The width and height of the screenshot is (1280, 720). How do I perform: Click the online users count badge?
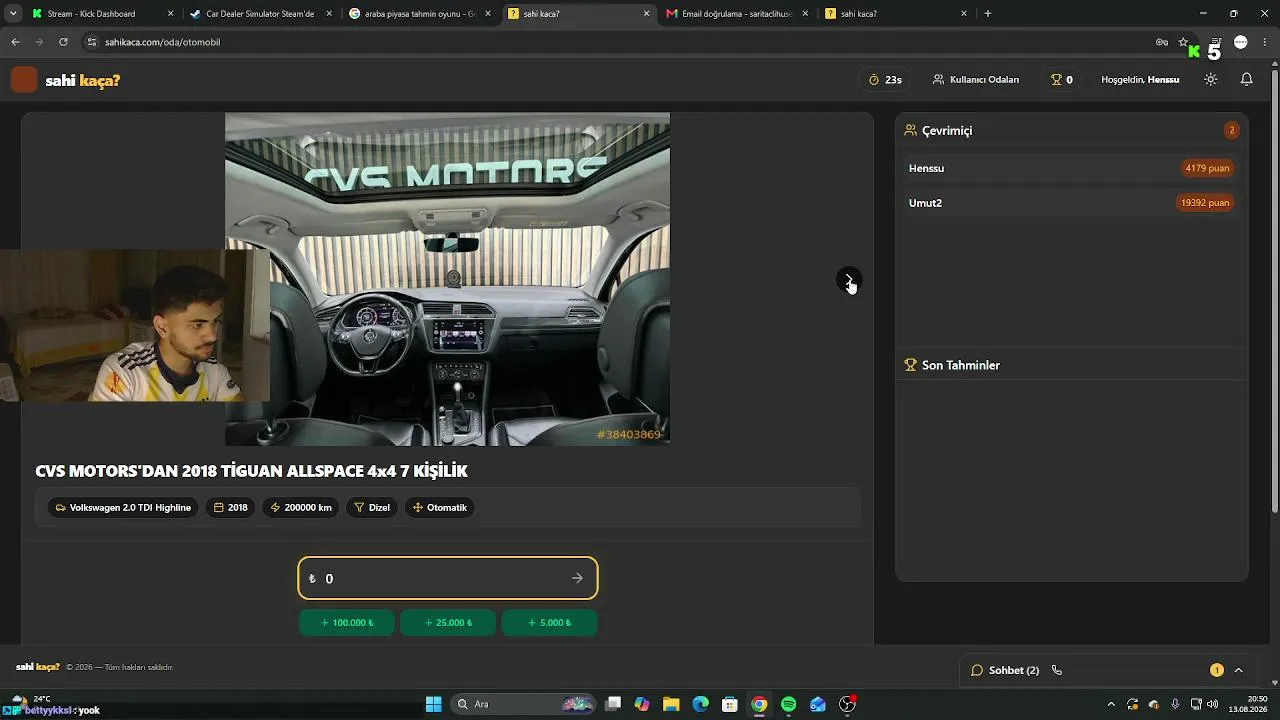(1231, 131)
